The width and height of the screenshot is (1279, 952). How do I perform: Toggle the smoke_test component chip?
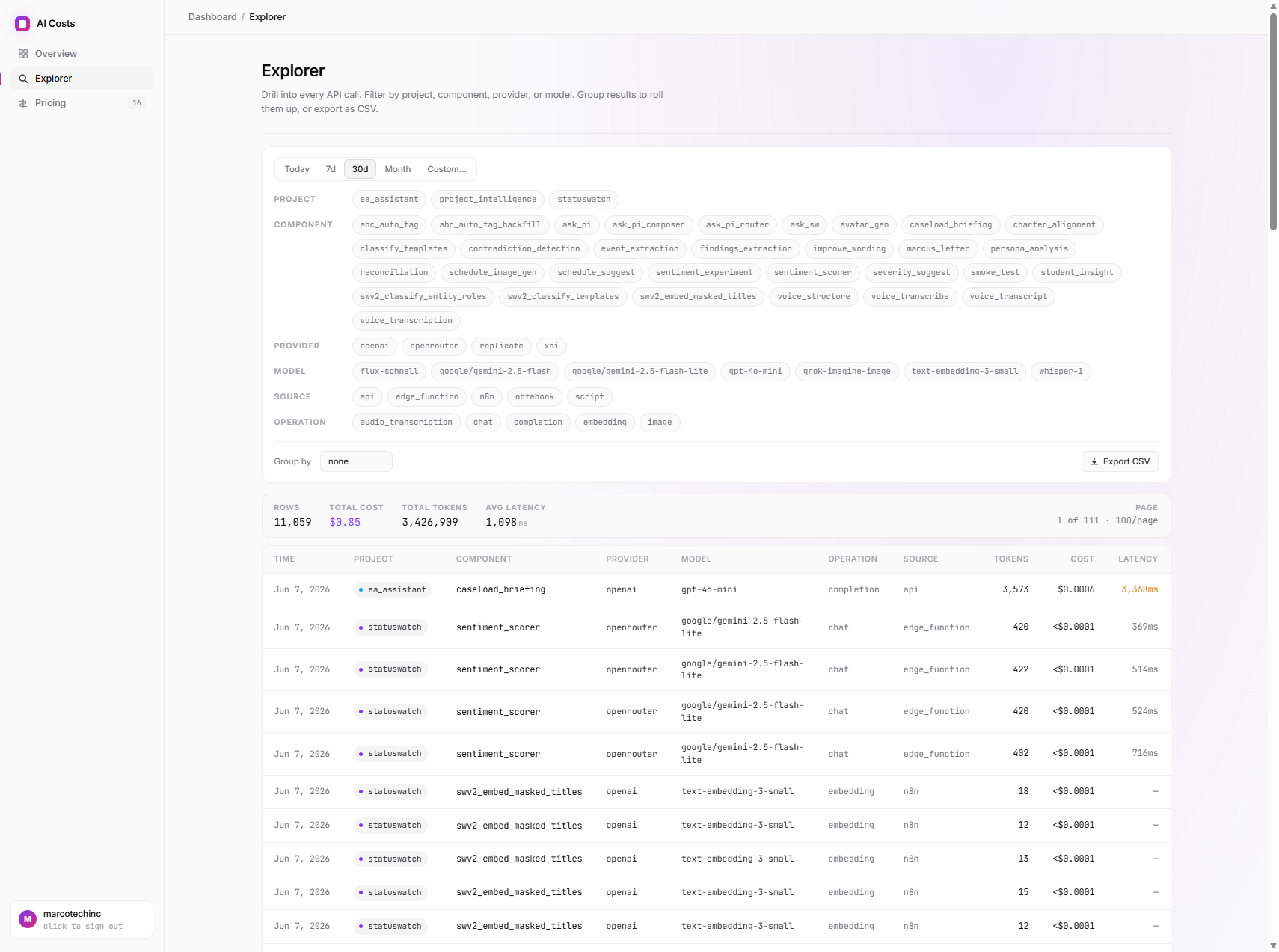(x=995, y=273)
